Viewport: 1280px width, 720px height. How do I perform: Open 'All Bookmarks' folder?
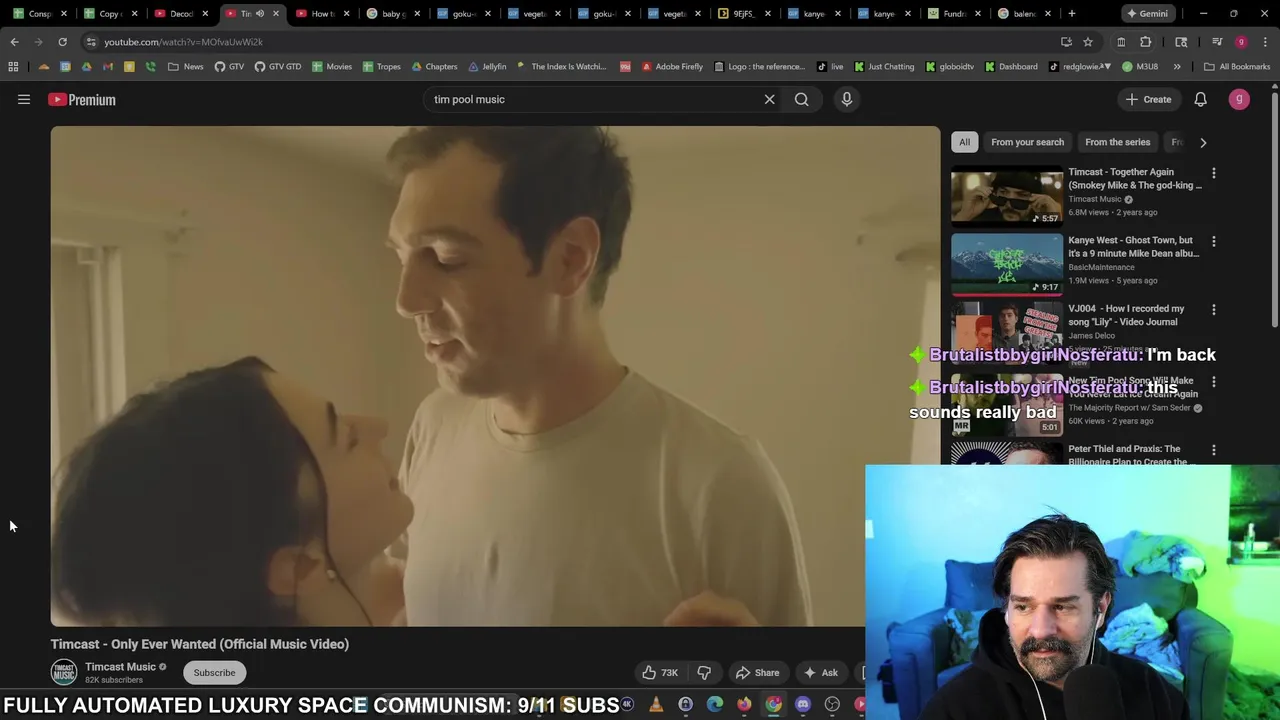pos(1237,67)
